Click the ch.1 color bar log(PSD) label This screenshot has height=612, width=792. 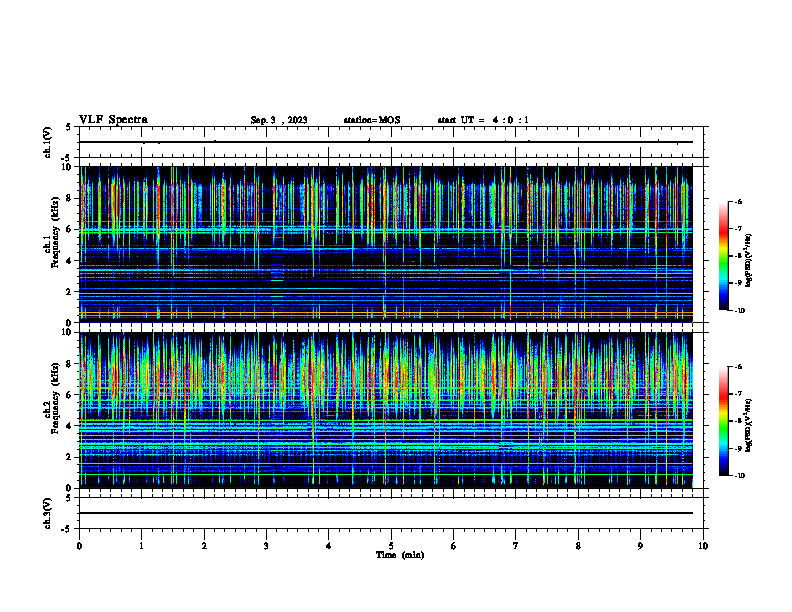749,260
